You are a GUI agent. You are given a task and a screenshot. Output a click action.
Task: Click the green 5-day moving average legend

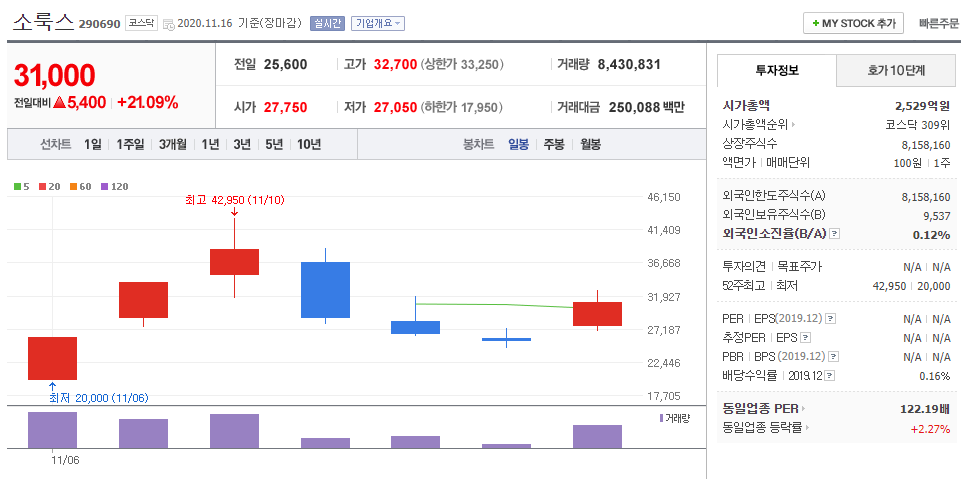click(21, 186)
